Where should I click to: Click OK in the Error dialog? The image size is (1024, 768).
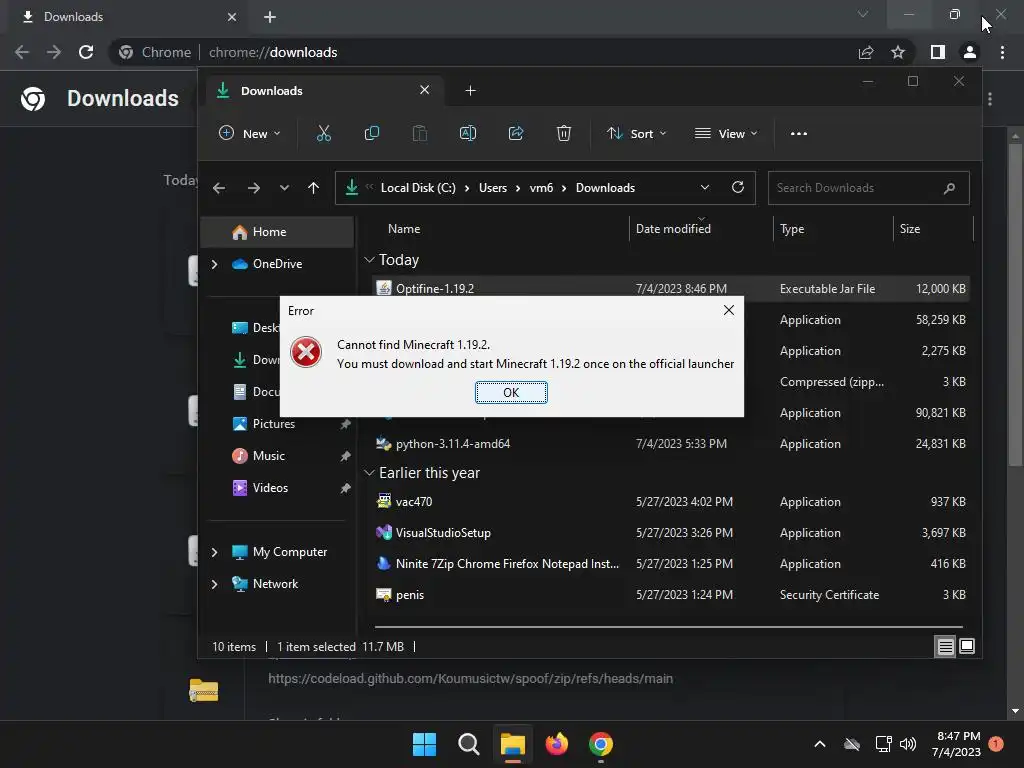coord(511,392)
